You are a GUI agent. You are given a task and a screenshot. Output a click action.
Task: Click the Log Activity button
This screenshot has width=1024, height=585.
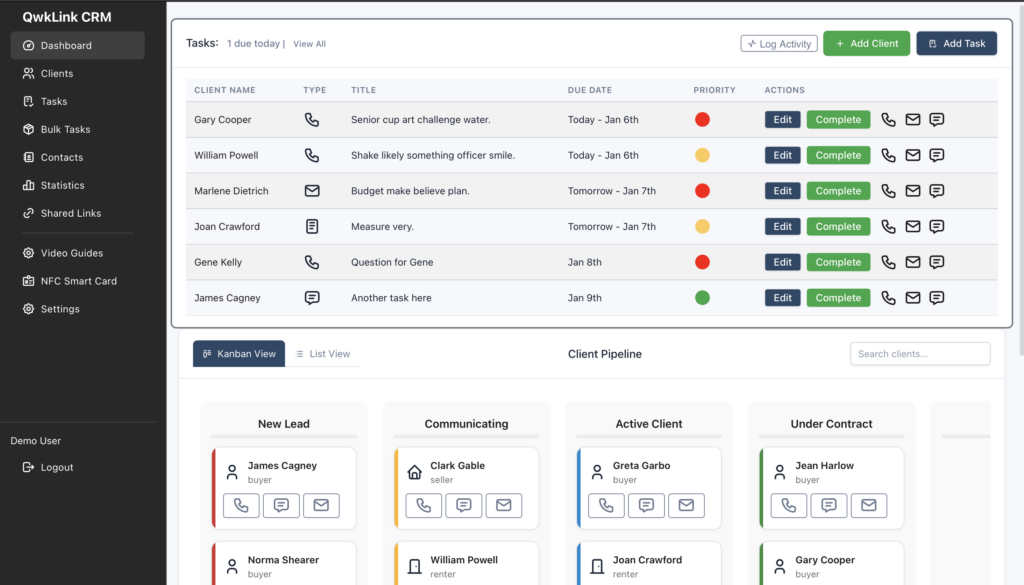coord(779,44)
